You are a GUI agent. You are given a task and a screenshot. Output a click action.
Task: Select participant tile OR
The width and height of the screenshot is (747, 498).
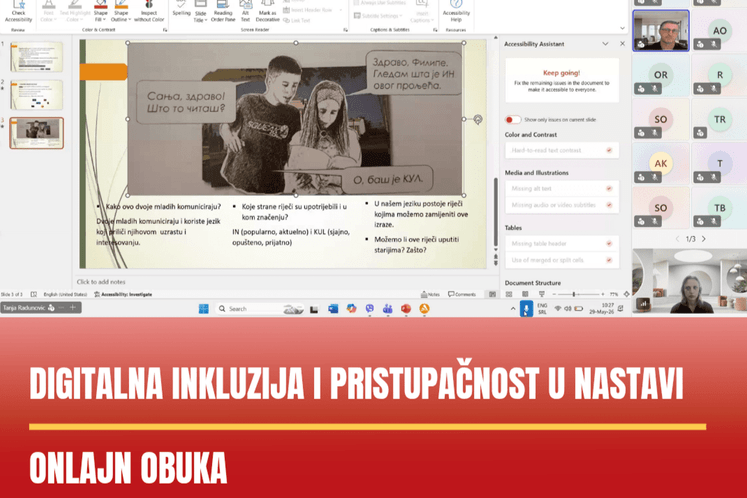click(x=660, y=75)
